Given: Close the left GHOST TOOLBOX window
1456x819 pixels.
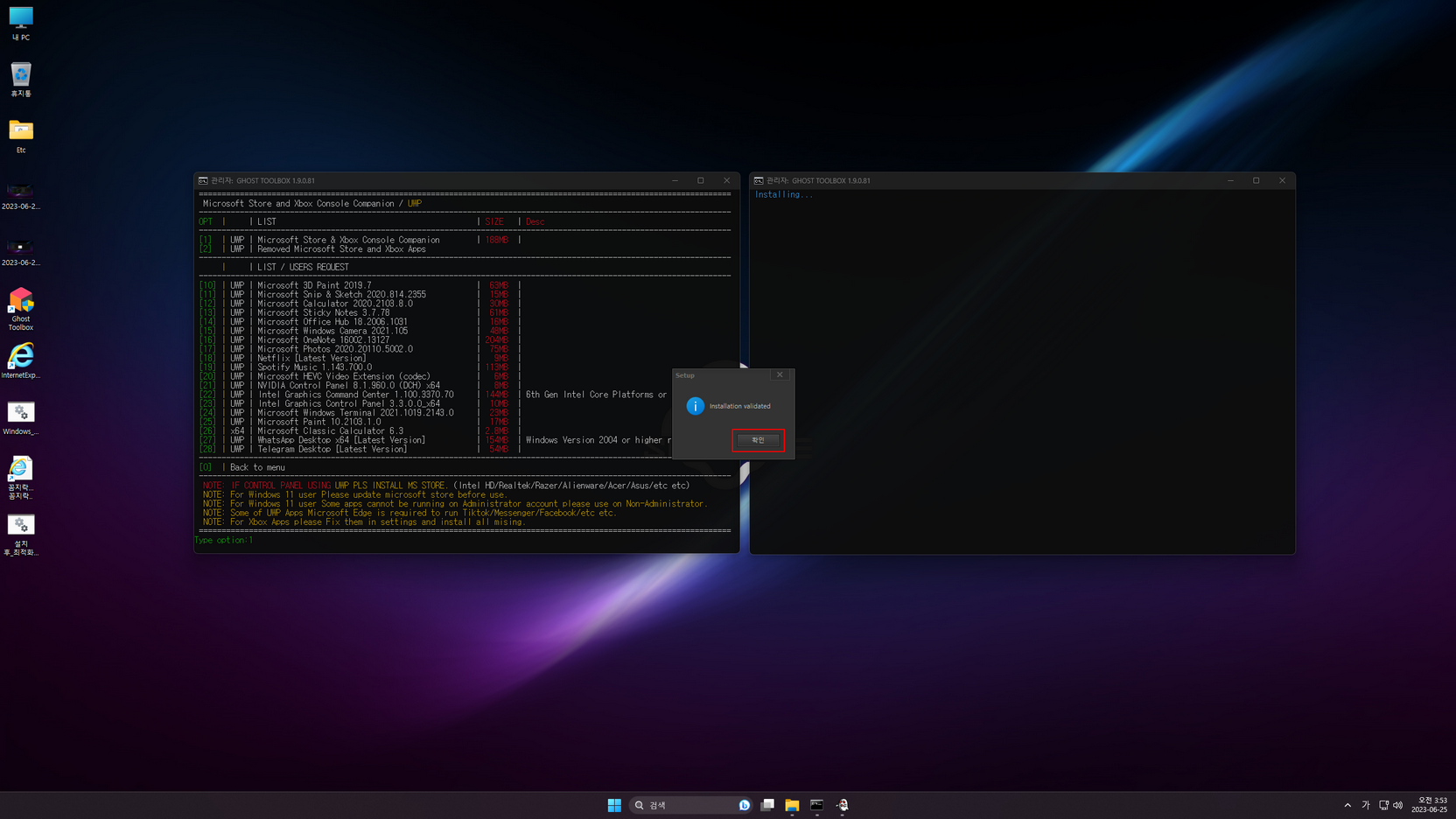Looking at the screenshot, I should [x=726, y=180].
